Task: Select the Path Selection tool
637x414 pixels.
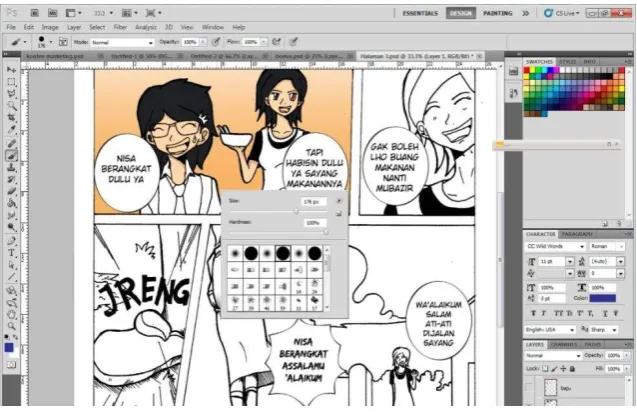Action: (11, 265)
